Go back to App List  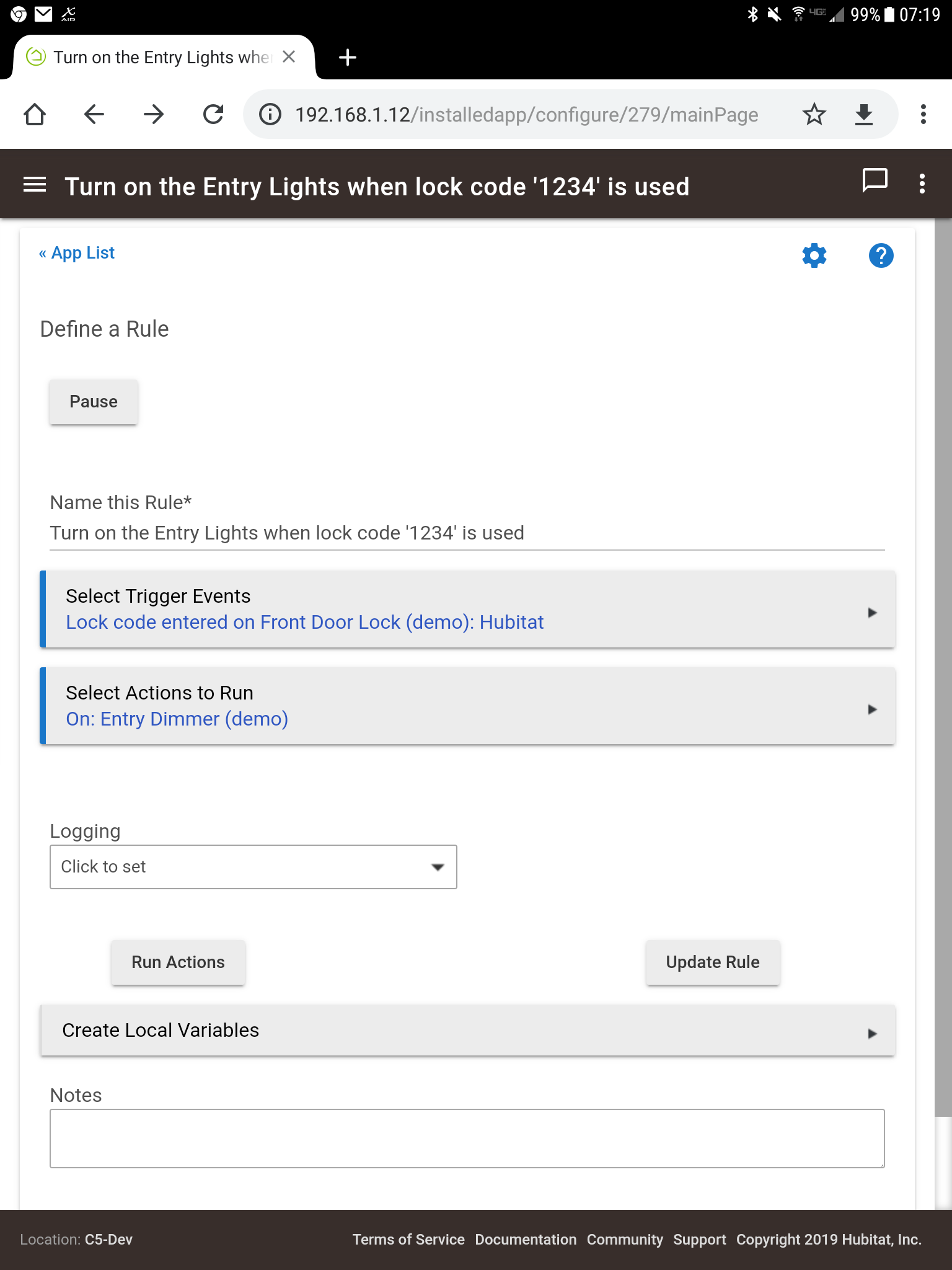[77, 253]
